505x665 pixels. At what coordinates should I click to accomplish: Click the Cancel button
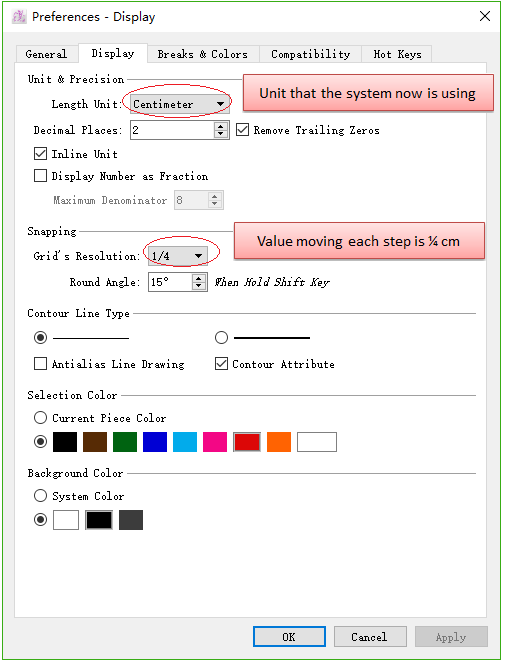370,637
